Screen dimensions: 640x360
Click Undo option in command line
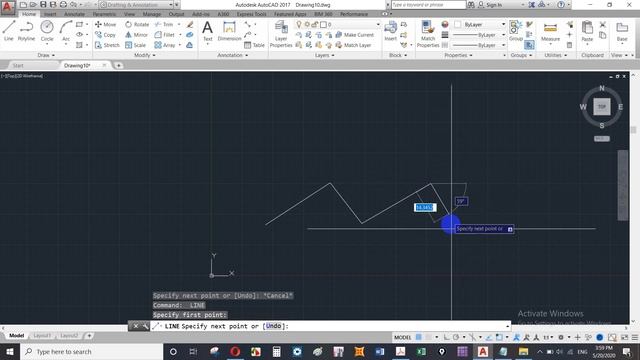point(273,326)
